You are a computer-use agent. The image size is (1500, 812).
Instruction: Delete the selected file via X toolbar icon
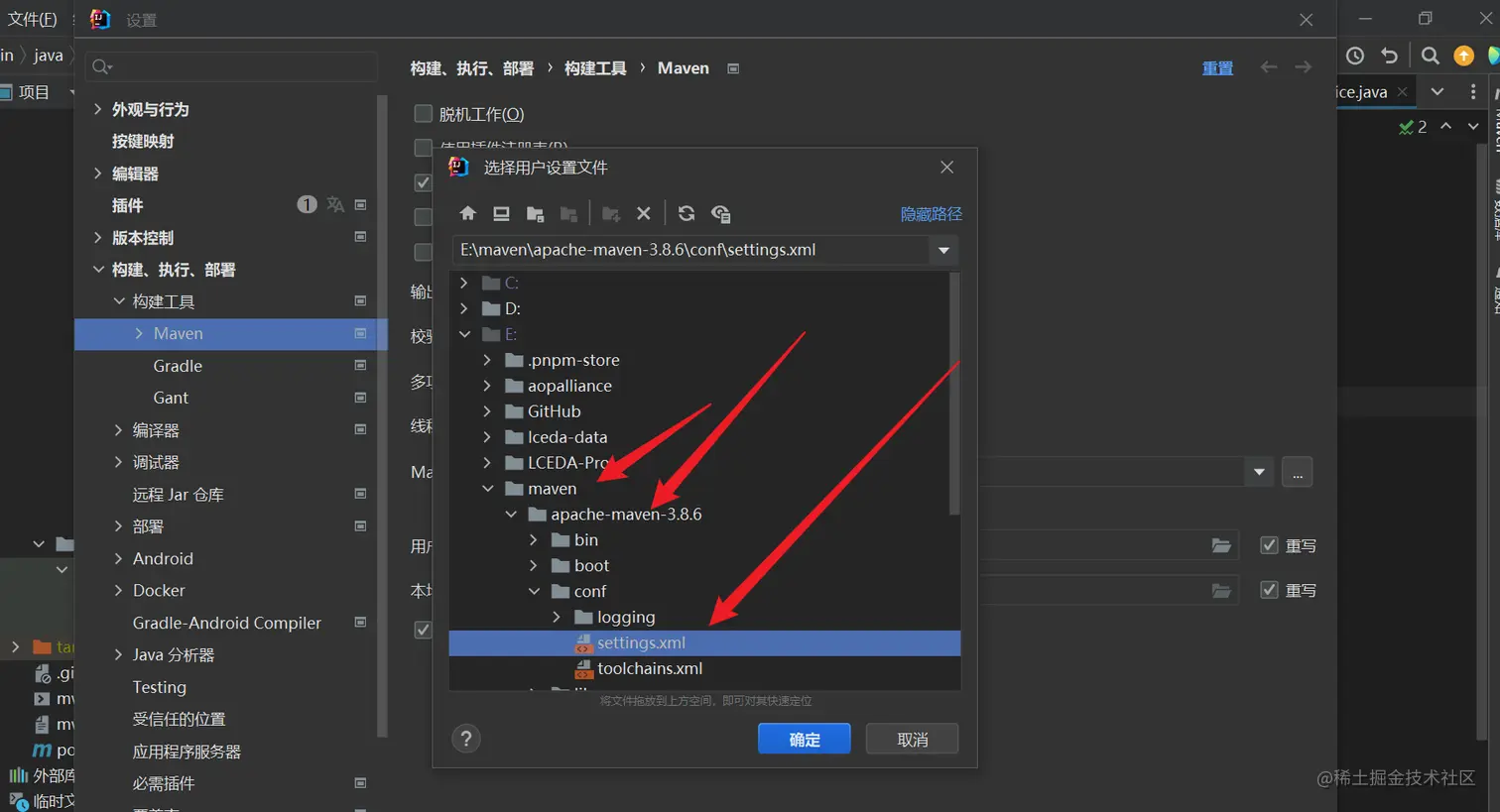[644, 213]
